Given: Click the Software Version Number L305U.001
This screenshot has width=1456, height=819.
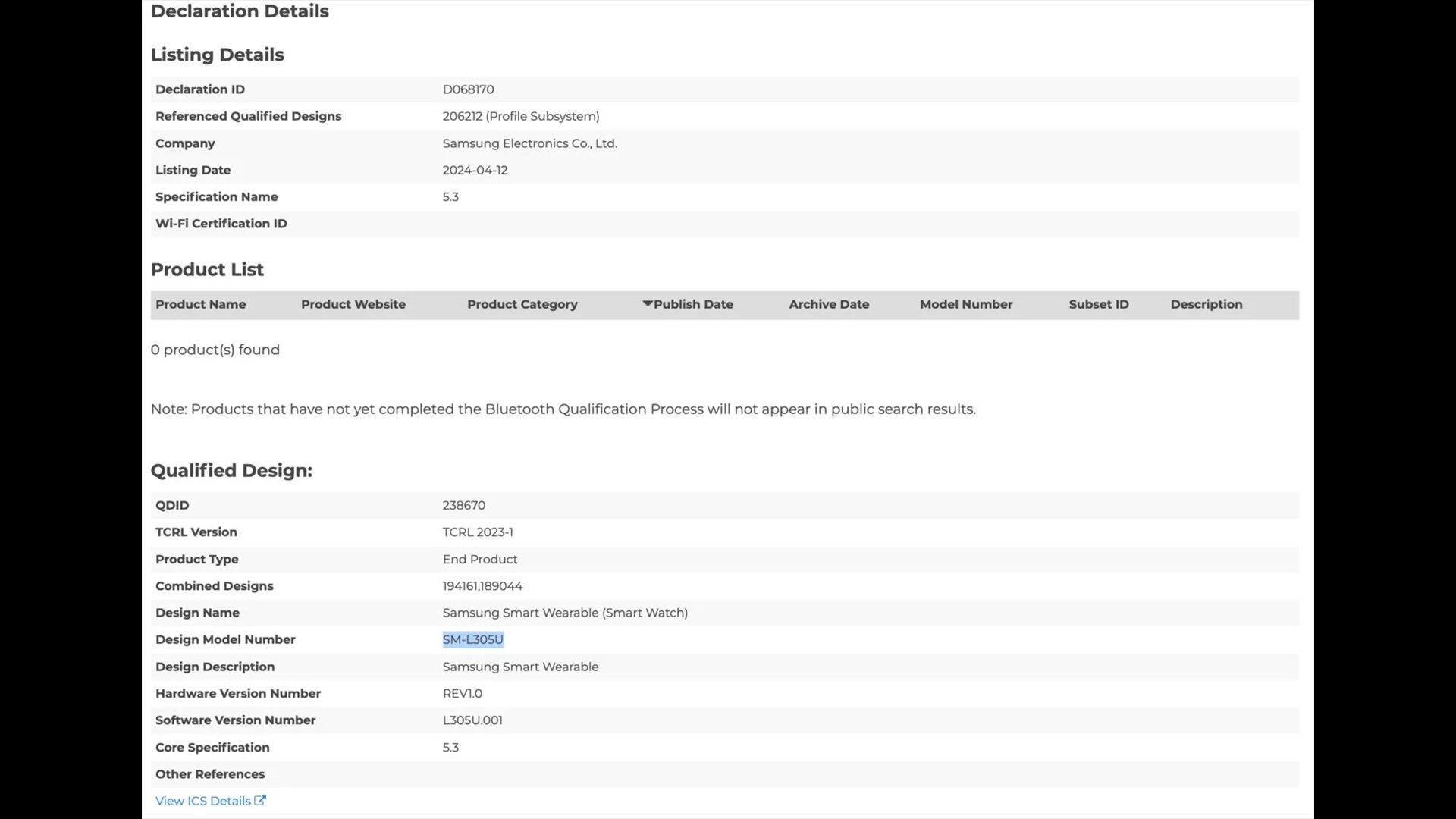Looking at the screenshot, I should 472,720.
